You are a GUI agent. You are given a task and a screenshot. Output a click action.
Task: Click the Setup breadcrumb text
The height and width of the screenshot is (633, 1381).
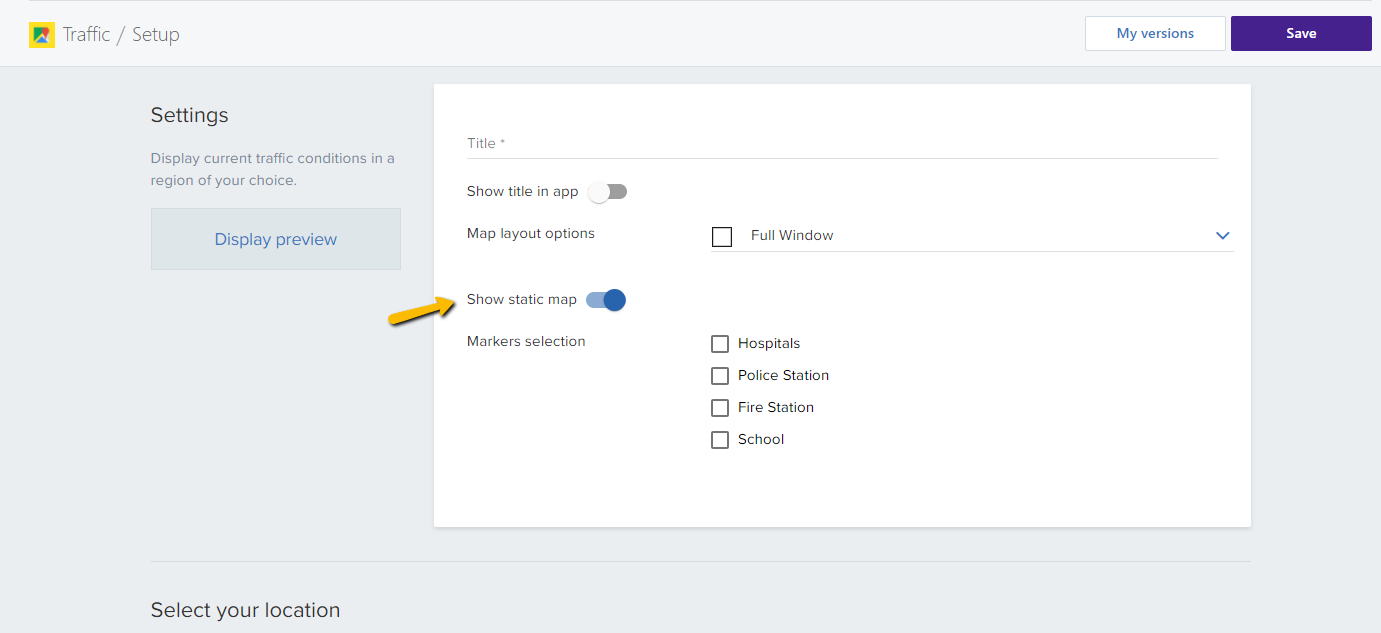pos(156,35)
